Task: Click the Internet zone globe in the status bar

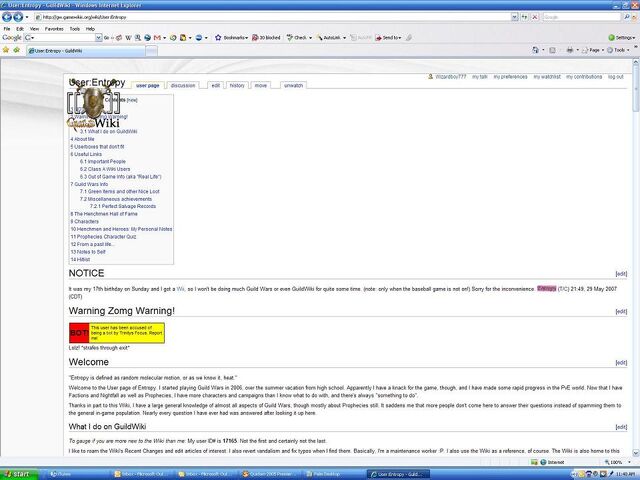Action: pos(543,462)
